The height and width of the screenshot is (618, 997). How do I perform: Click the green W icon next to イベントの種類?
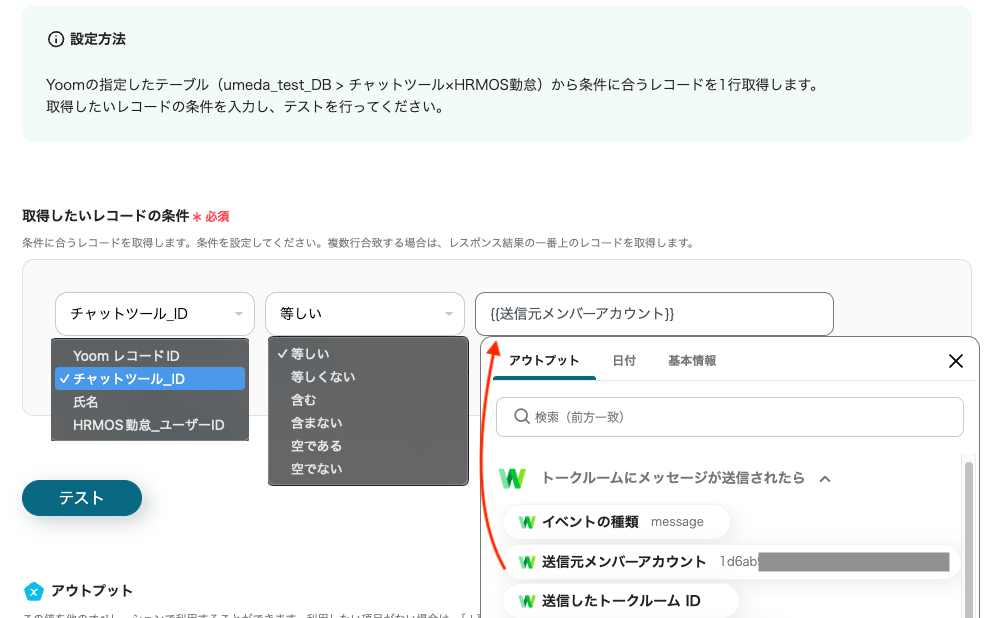(527, 521)
